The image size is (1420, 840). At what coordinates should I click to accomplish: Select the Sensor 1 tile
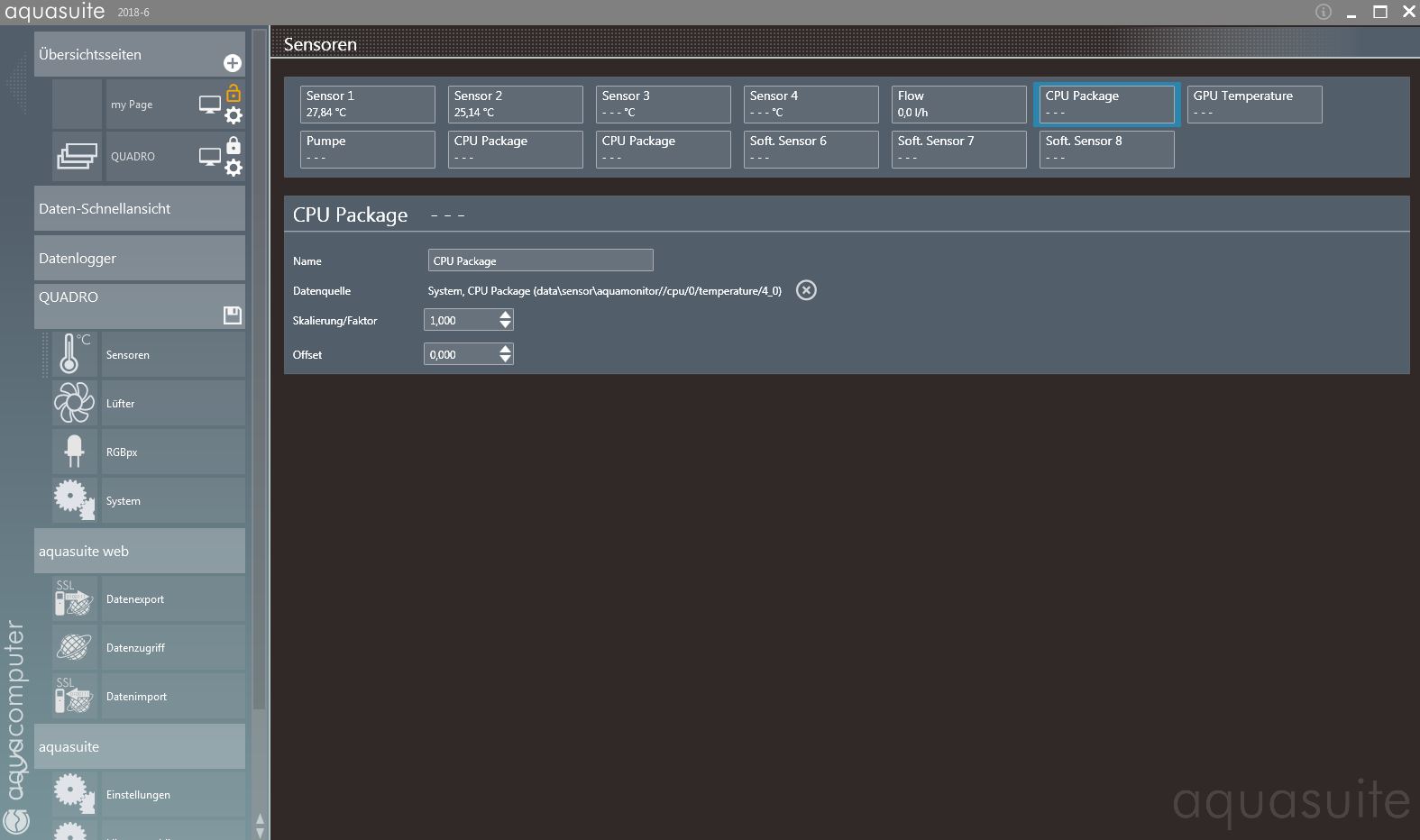point(367,105)
